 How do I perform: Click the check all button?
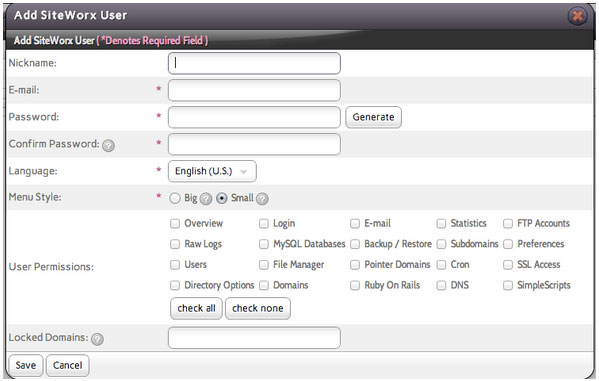[x=196, y=308]
